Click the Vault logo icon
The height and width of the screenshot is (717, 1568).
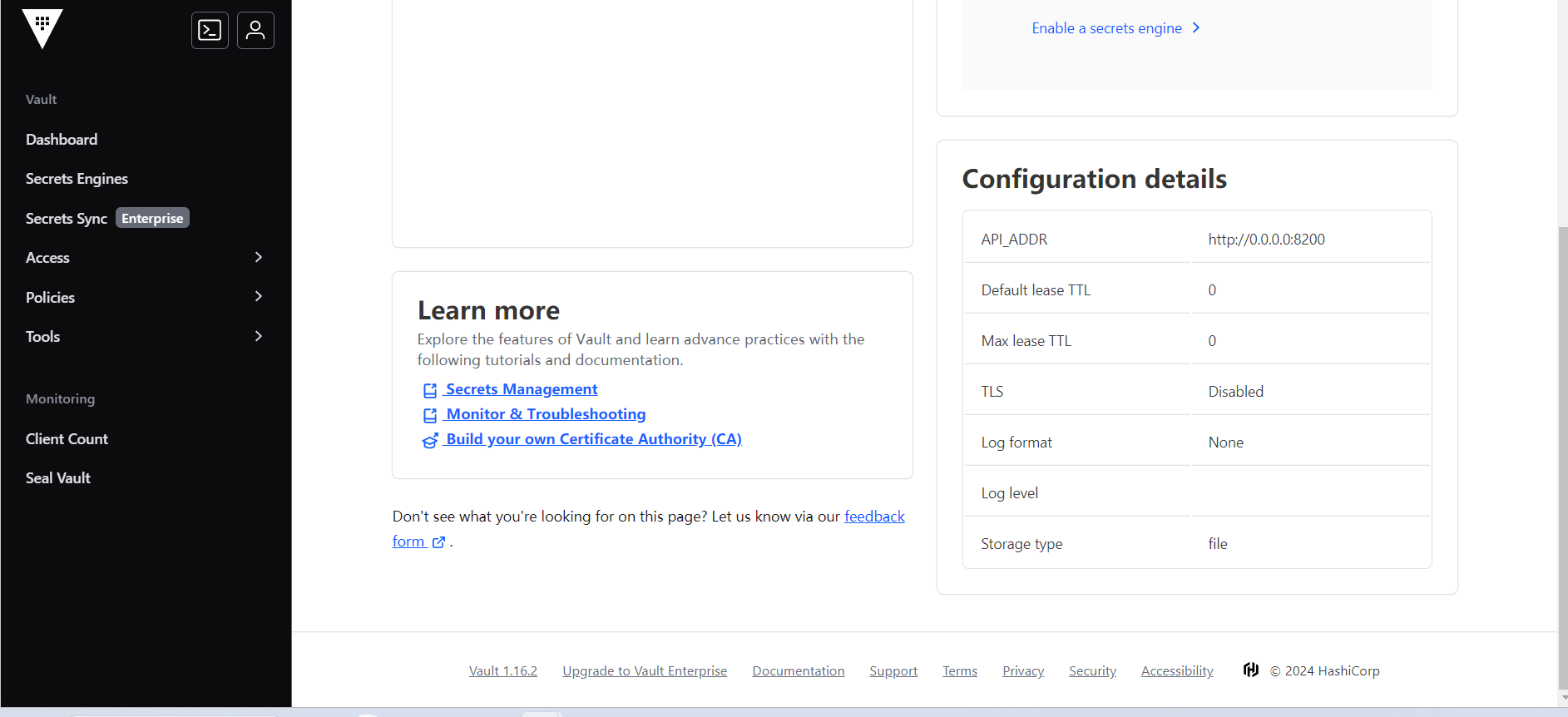(x=42, y=28)
